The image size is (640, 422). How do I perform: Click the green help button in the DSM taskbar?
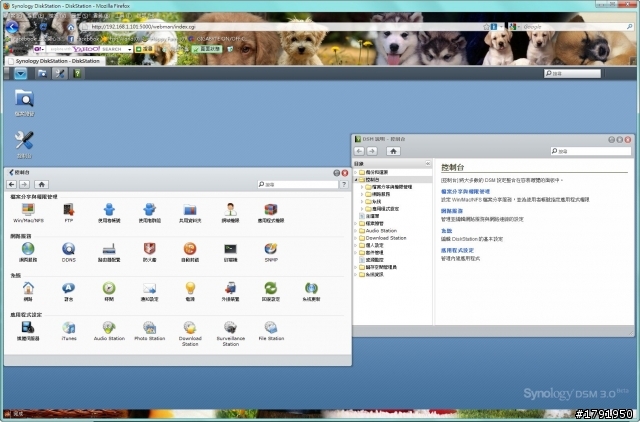(77, 73)
